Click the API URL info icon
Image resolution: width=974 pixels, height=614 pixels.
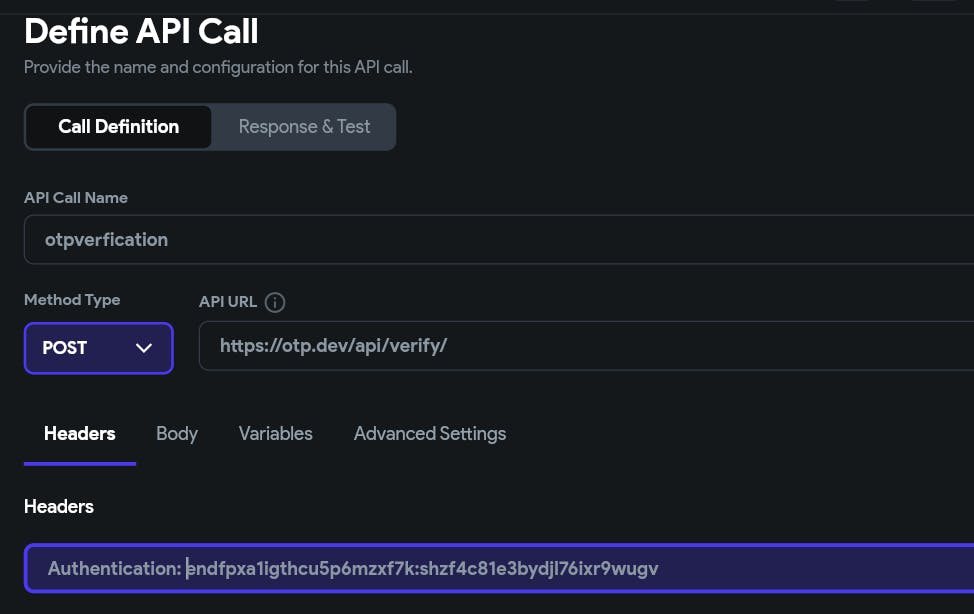tap(275, 302)
